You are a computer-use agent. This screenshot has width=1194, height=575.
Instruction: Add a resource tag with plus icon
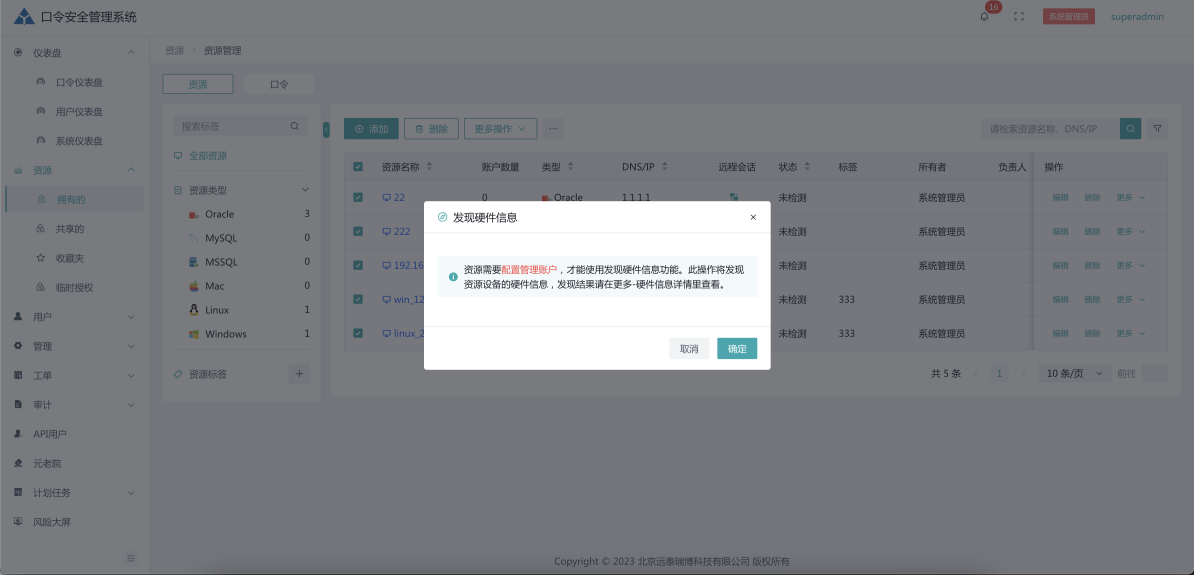tap(299, 374)
